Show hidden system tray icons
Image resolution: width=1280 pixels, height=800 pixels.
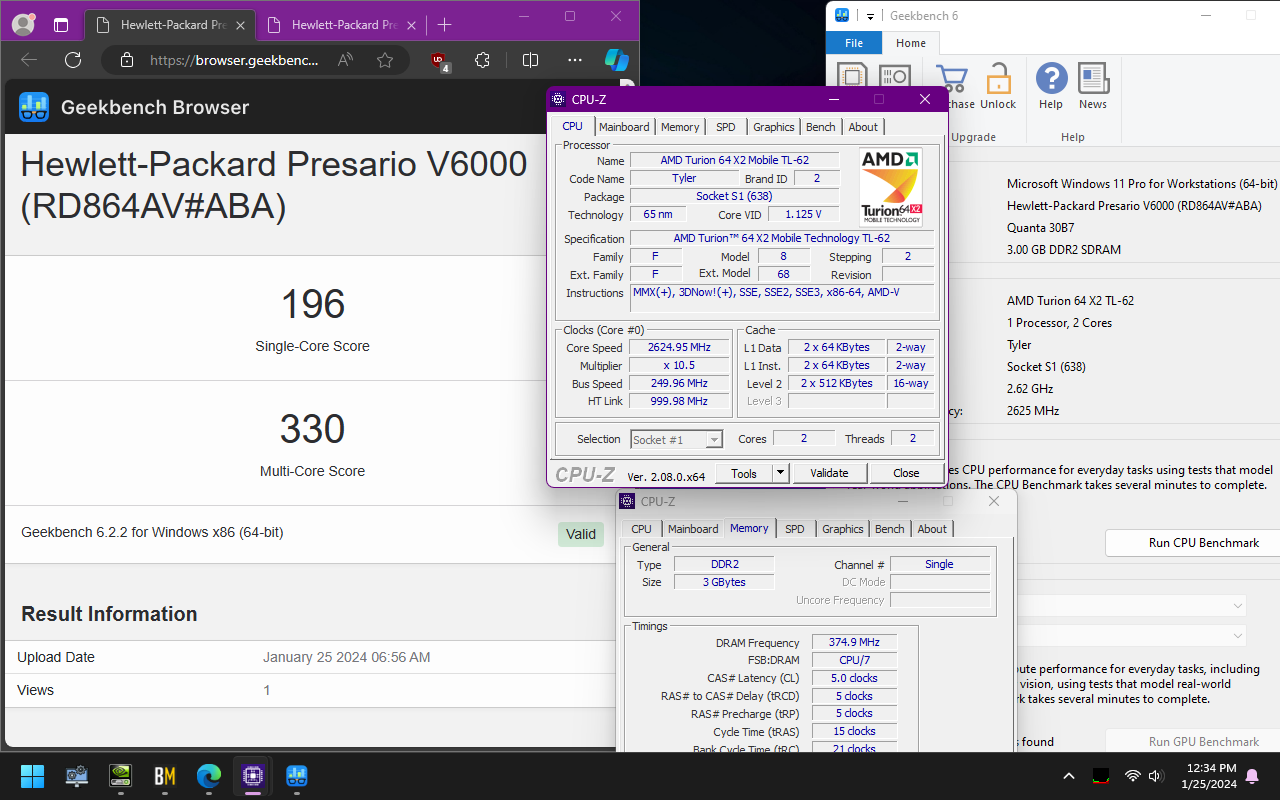pos(1069,776)
